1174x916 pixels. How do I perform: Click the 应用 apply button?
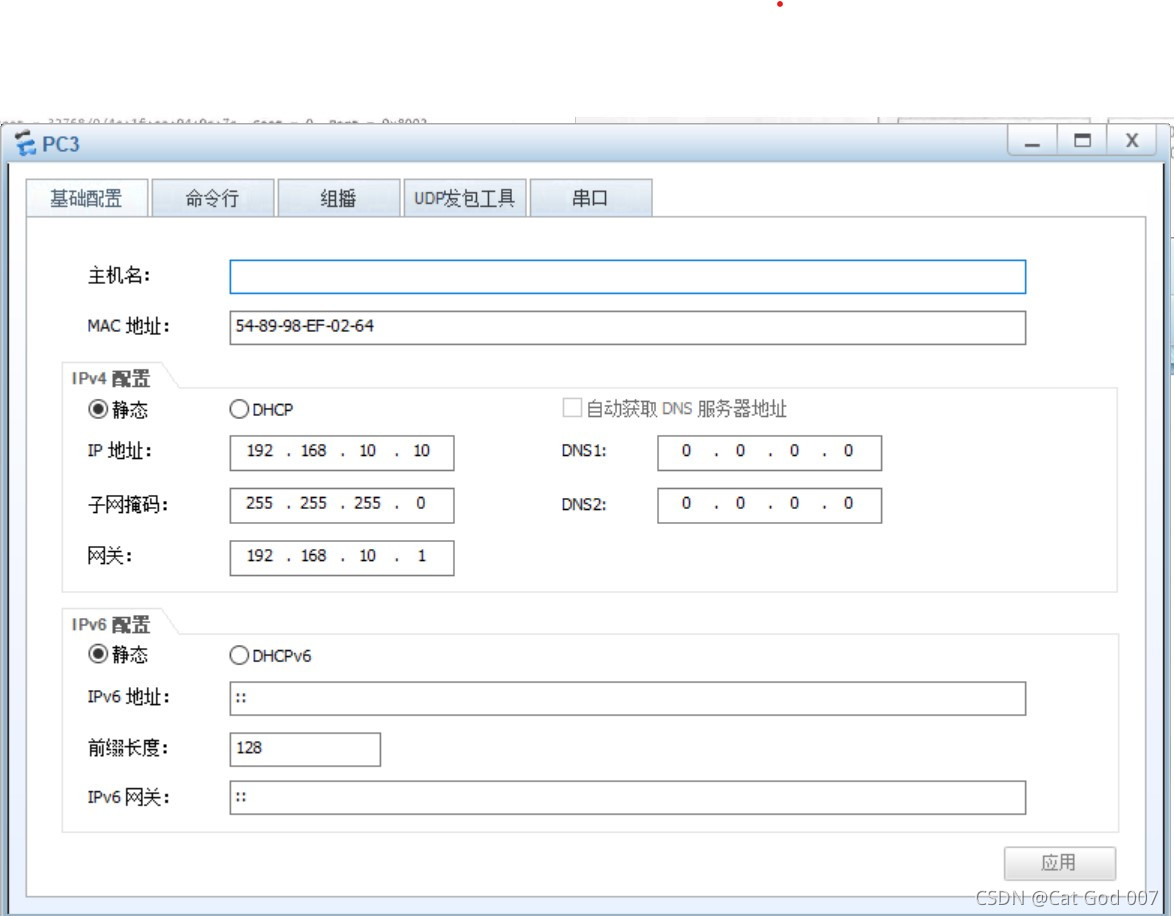(1059, 864)
